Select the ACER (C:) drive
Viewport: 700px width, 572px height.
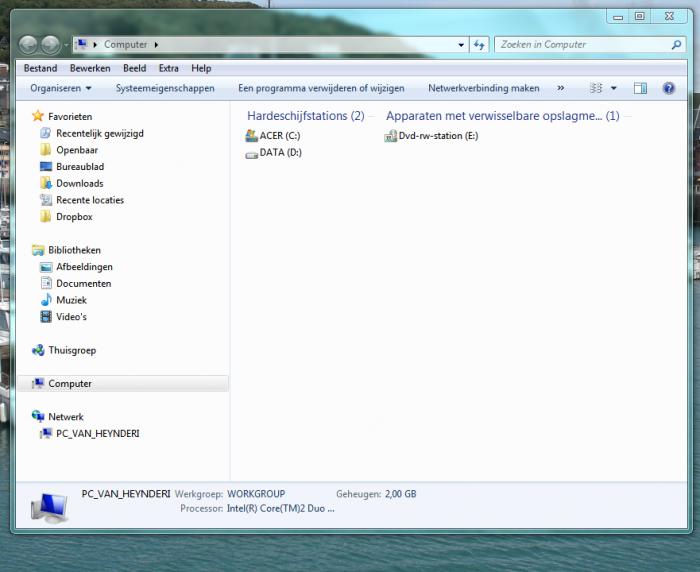[279, 136]
